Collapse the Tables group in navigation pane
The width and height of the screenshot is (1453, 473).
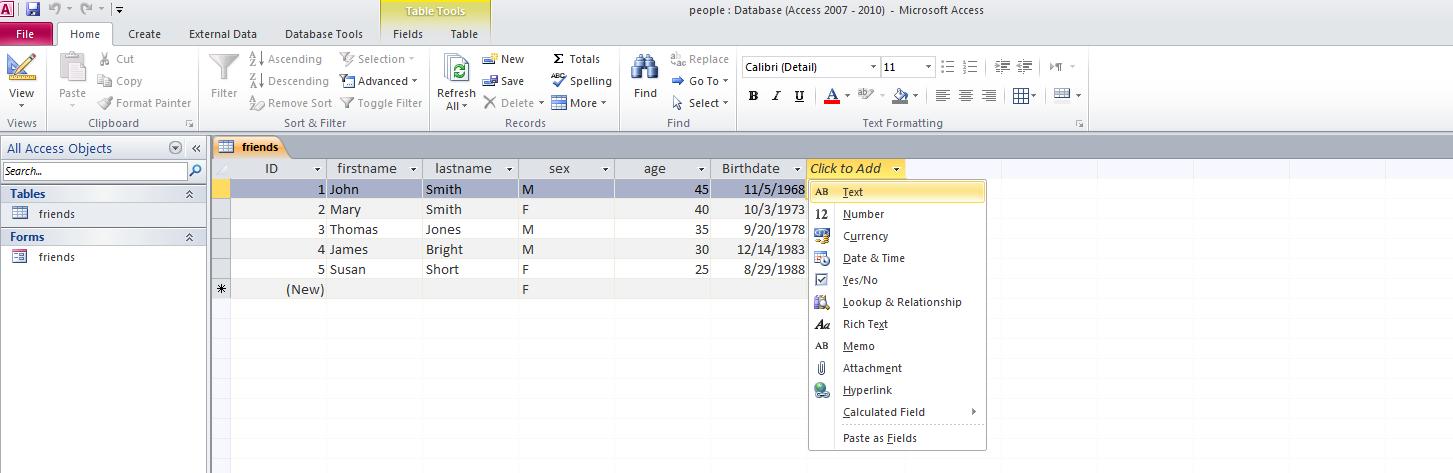tap(189, 194)
